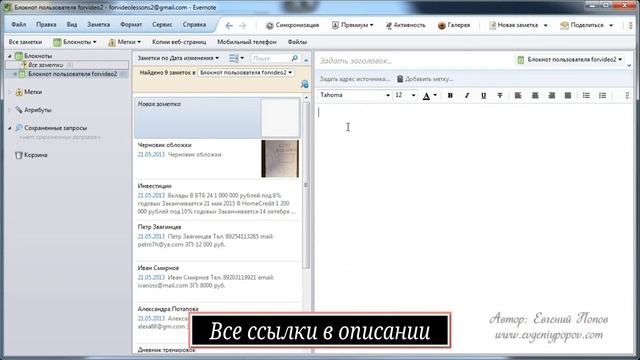Click the Поиск search field
640x360 pixels.
tap(270, 59)
